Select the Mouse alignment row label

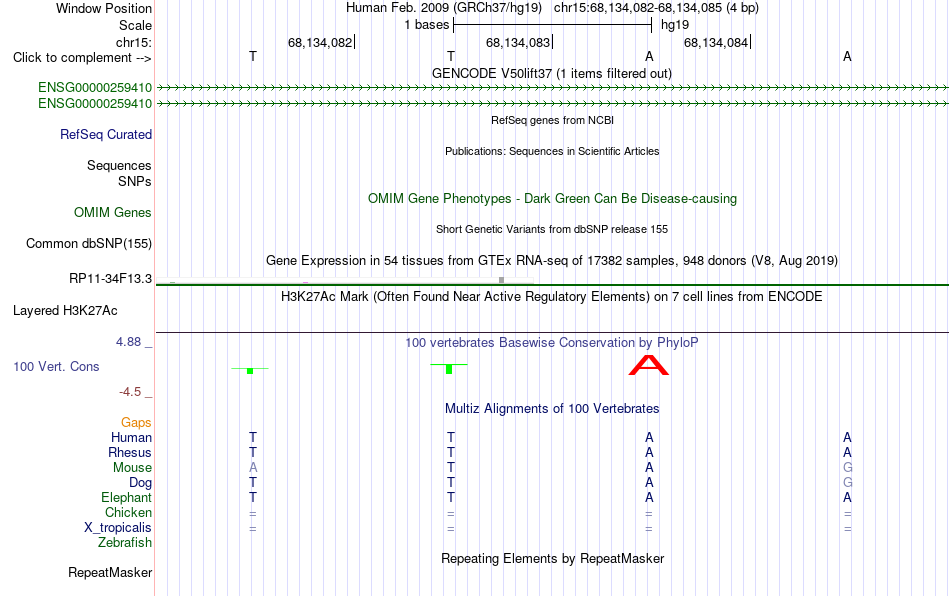tap(132, 468)
